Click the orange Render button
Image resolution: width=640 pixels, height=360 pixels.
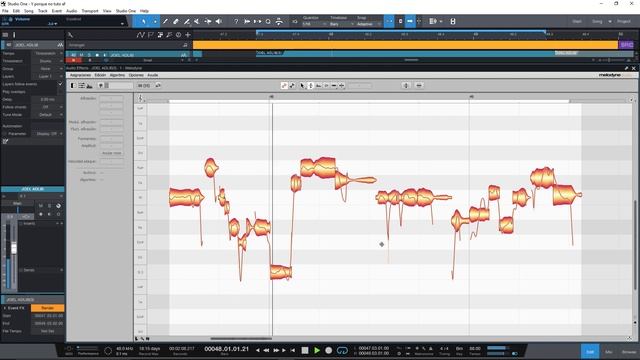[47, 308]
